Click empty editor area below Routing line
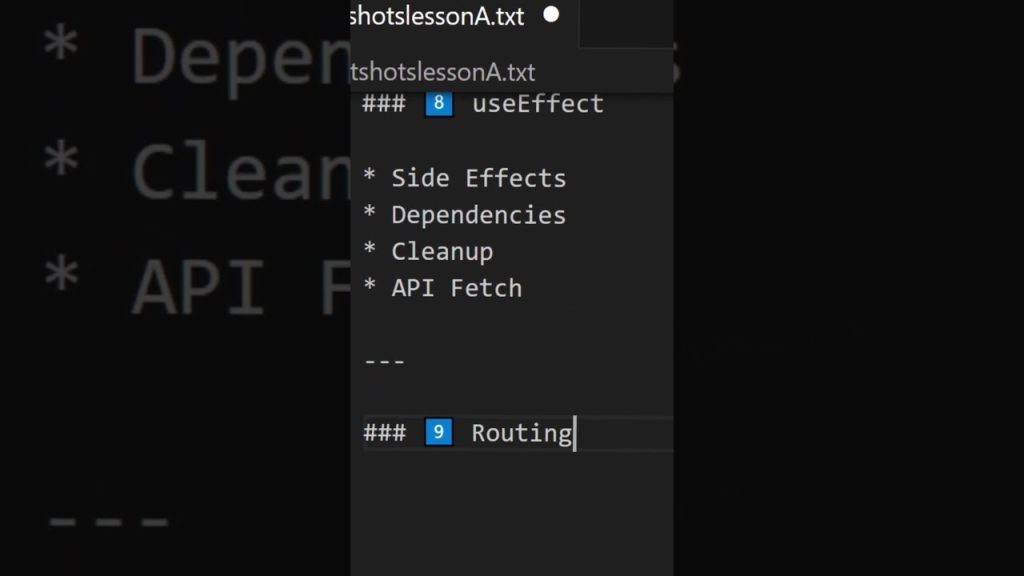1024x576 pixels. (x=510, y=510)
